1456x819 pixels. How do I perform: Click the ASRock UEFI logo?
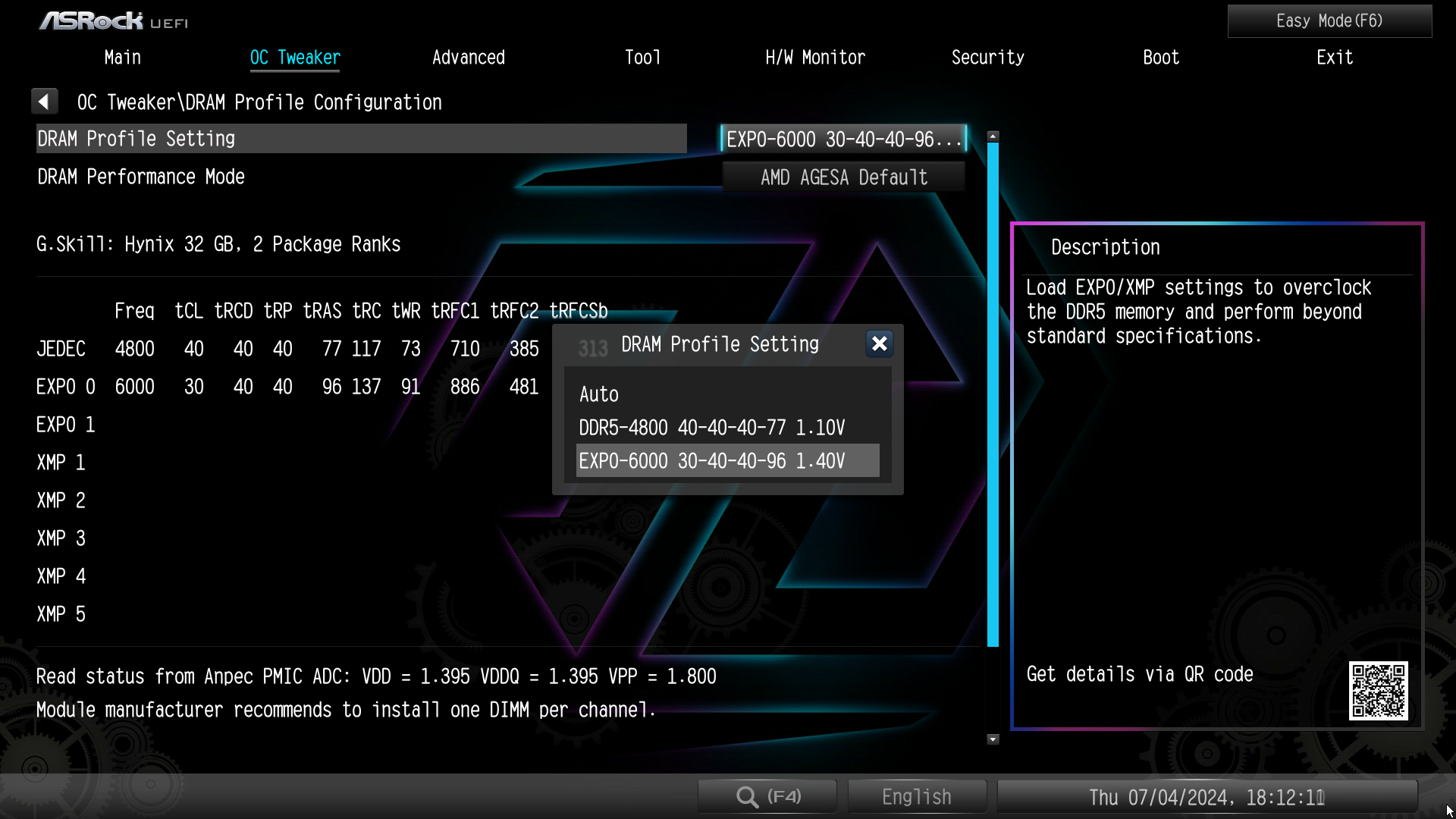pos(114,21)
